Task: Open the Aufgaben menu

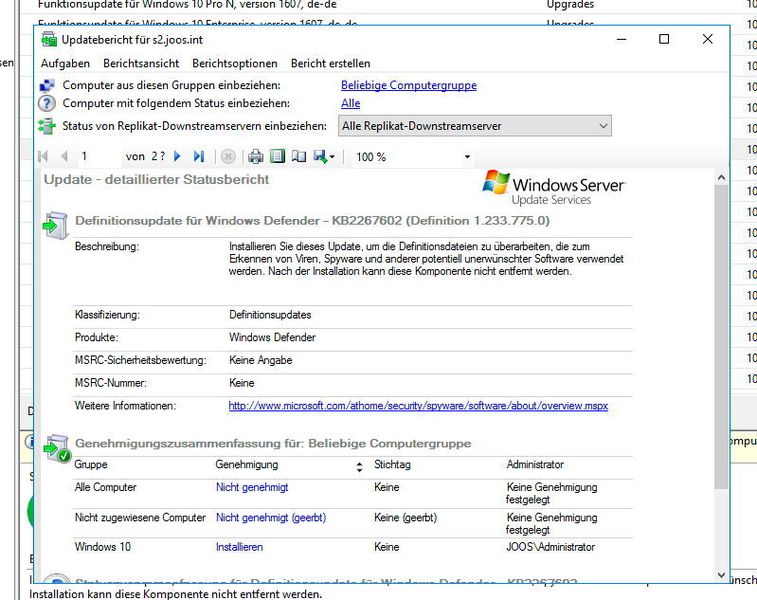Action: [65, 63]
